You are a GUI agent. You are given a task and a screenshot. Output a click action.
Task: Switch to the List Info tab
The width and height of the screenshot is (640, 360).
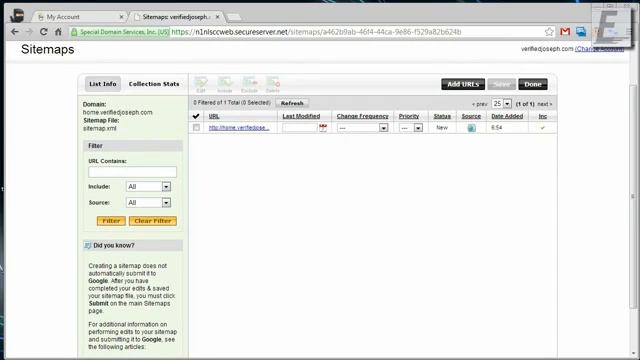click(x=103, y=84)
